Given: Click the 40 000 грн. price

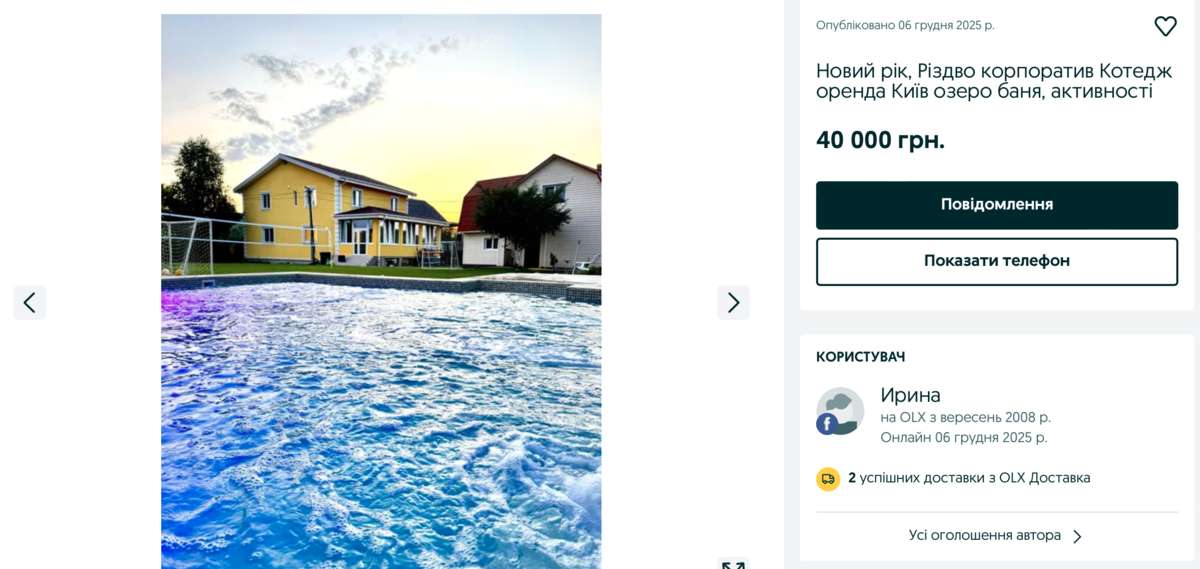Looking at the screenshot, I should click(880, 140).
